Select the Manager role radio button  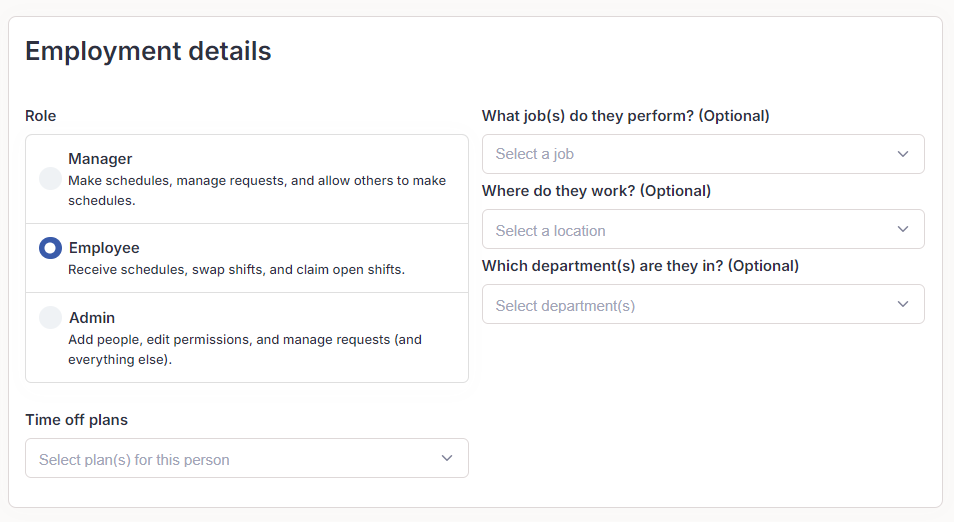click(x=50, y=179)
